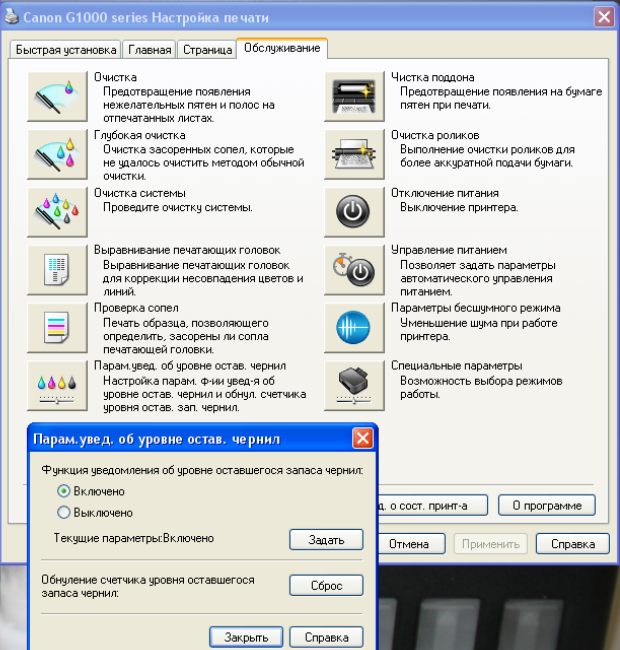Viewport: 620px width, 650px height.
Task: Open Управление питанием auto power settings
Action: (354, 270)
